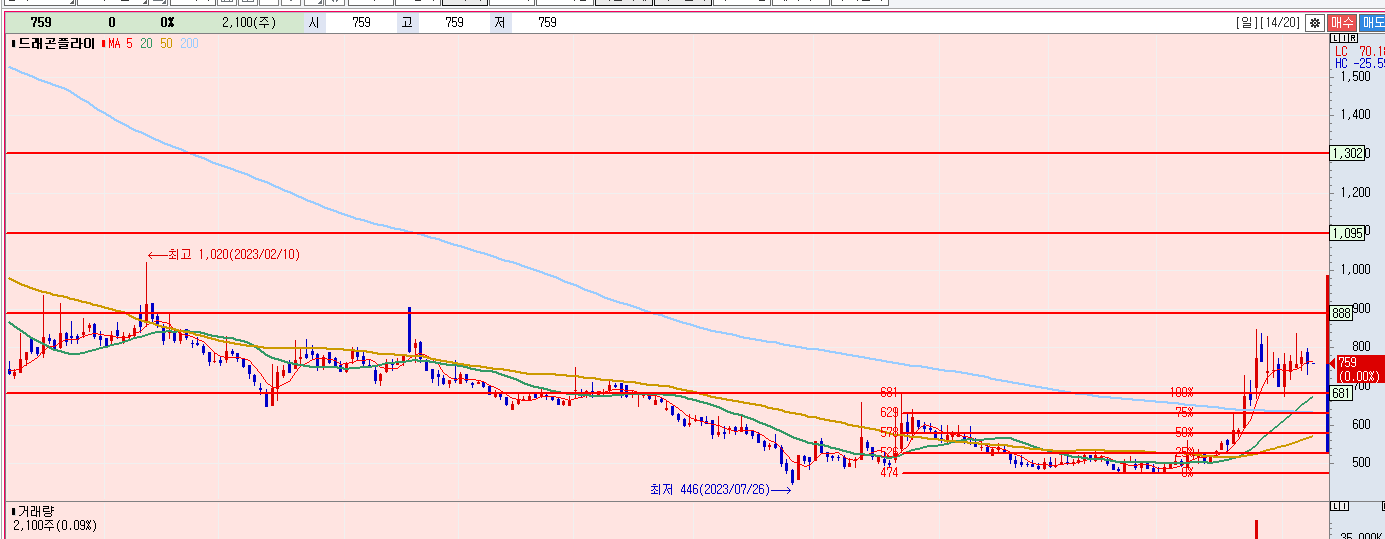
Task: Select the 888 price line label
Action: pyautogui.click(x=1341, y=313)
